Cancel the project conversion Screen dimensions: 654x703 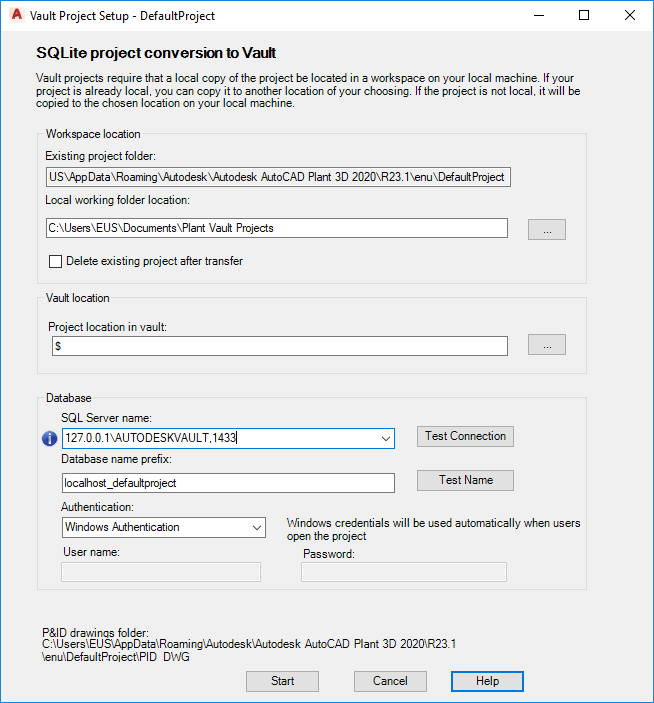390,681
